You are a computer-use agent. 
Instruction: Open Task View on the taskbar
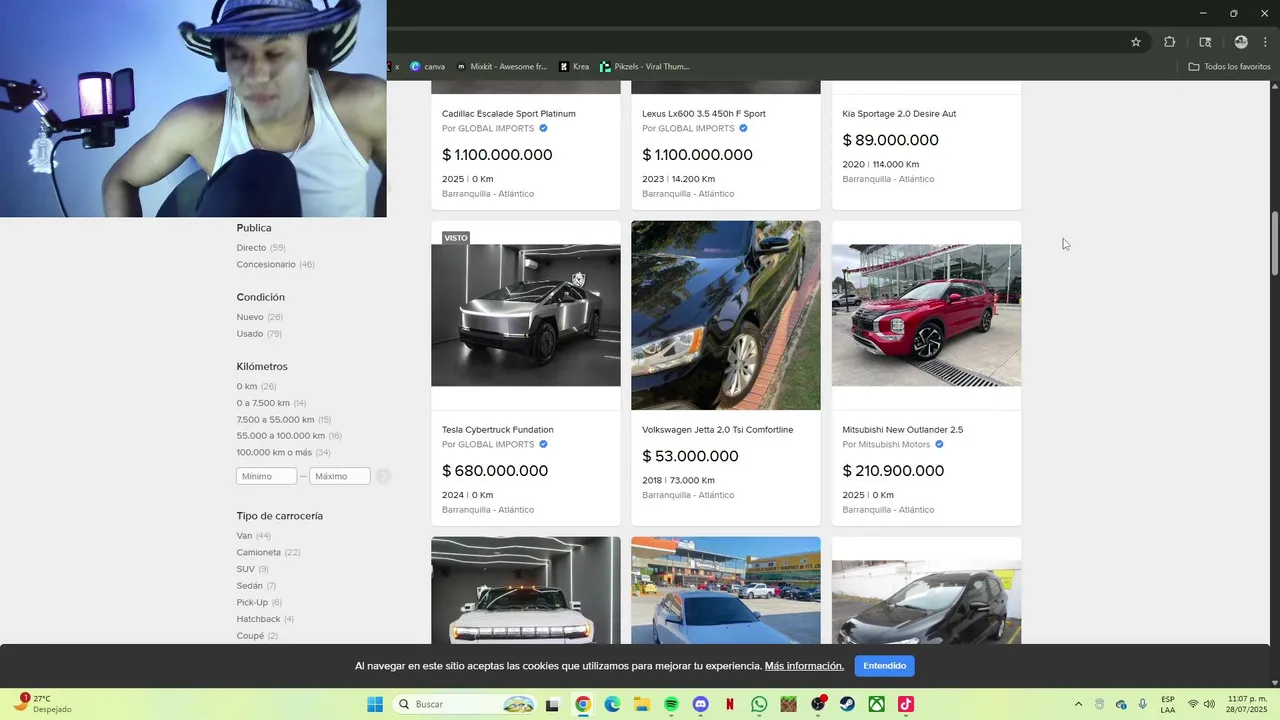552,704
